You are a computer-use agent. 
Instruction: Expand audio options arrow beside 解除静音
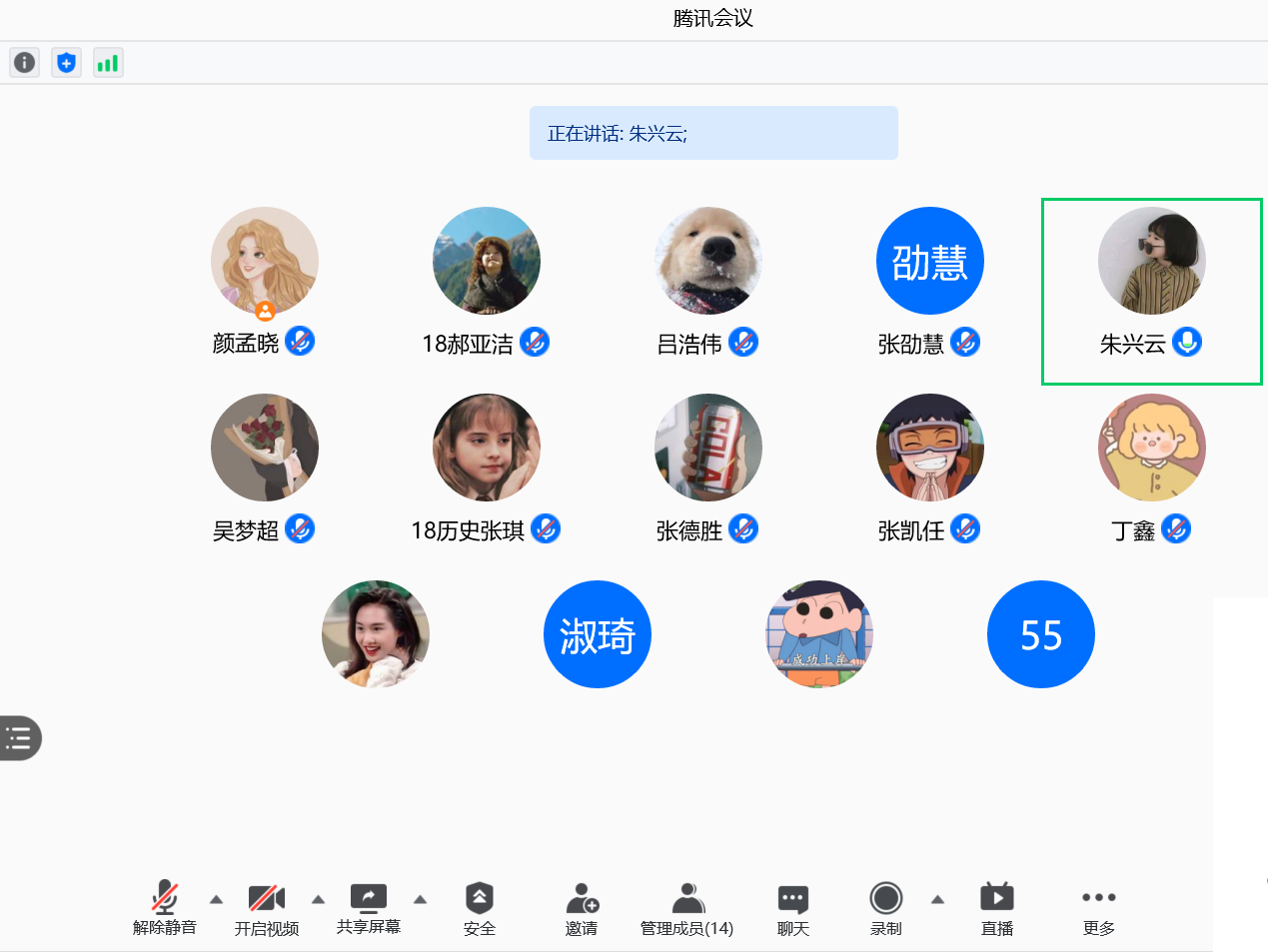coord(216,899)
